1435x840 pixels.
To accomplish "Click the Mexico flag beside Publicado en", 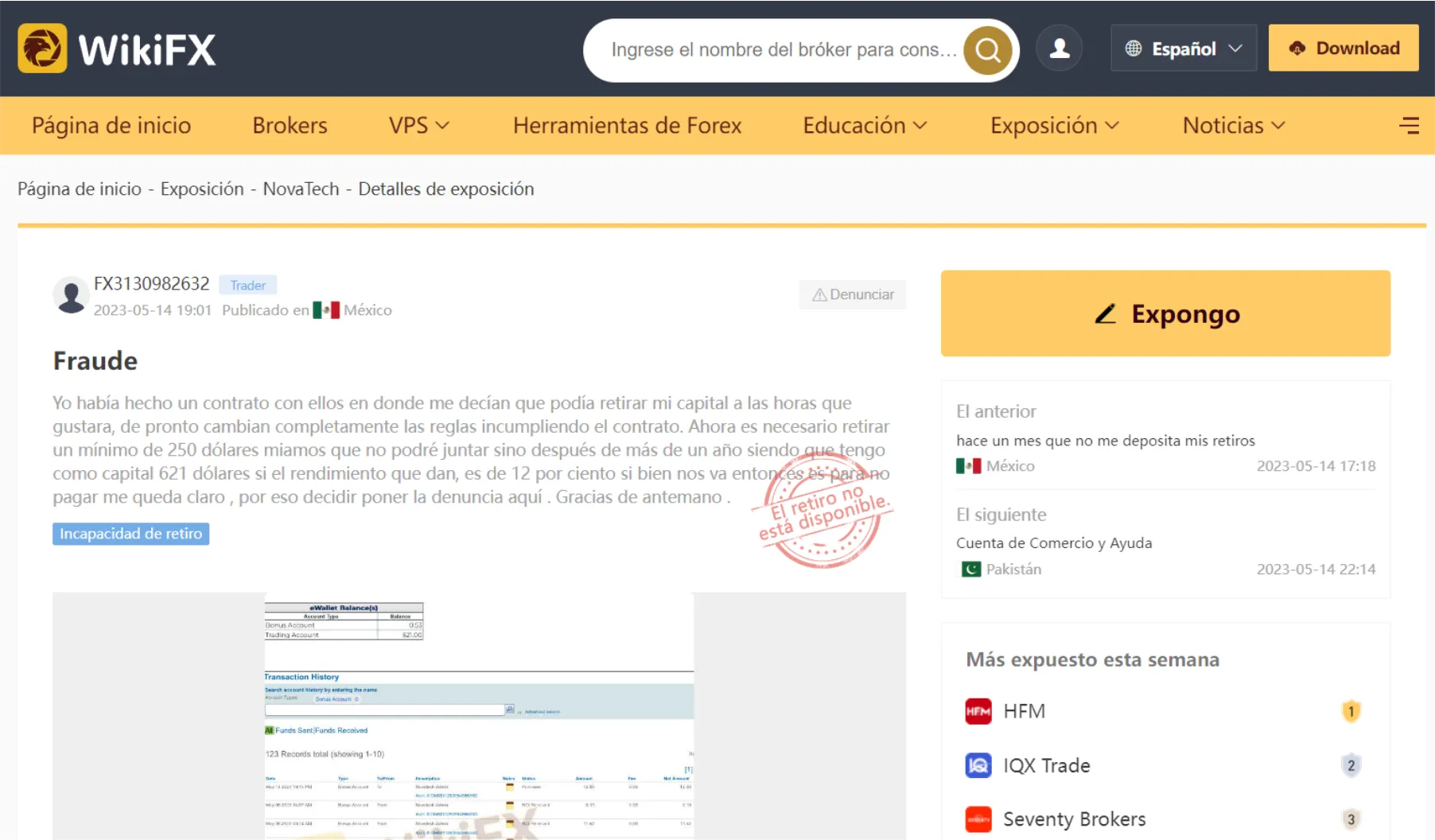I will tap(326, 310).
